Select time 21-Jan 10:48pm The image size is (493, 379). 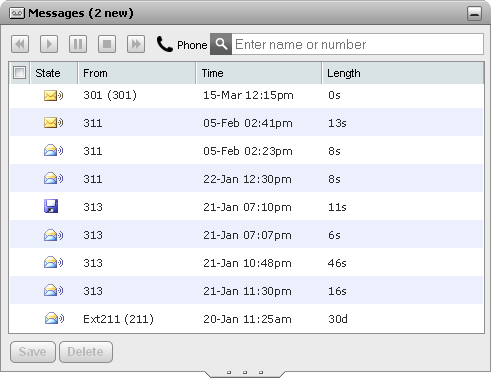click(x=247, y=263)
